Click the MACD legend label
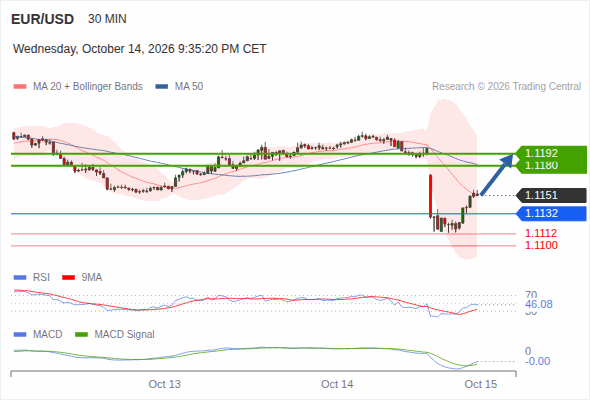Image resolution: width=590 pixels, height=400 pixels. click(x=48, y=335)
